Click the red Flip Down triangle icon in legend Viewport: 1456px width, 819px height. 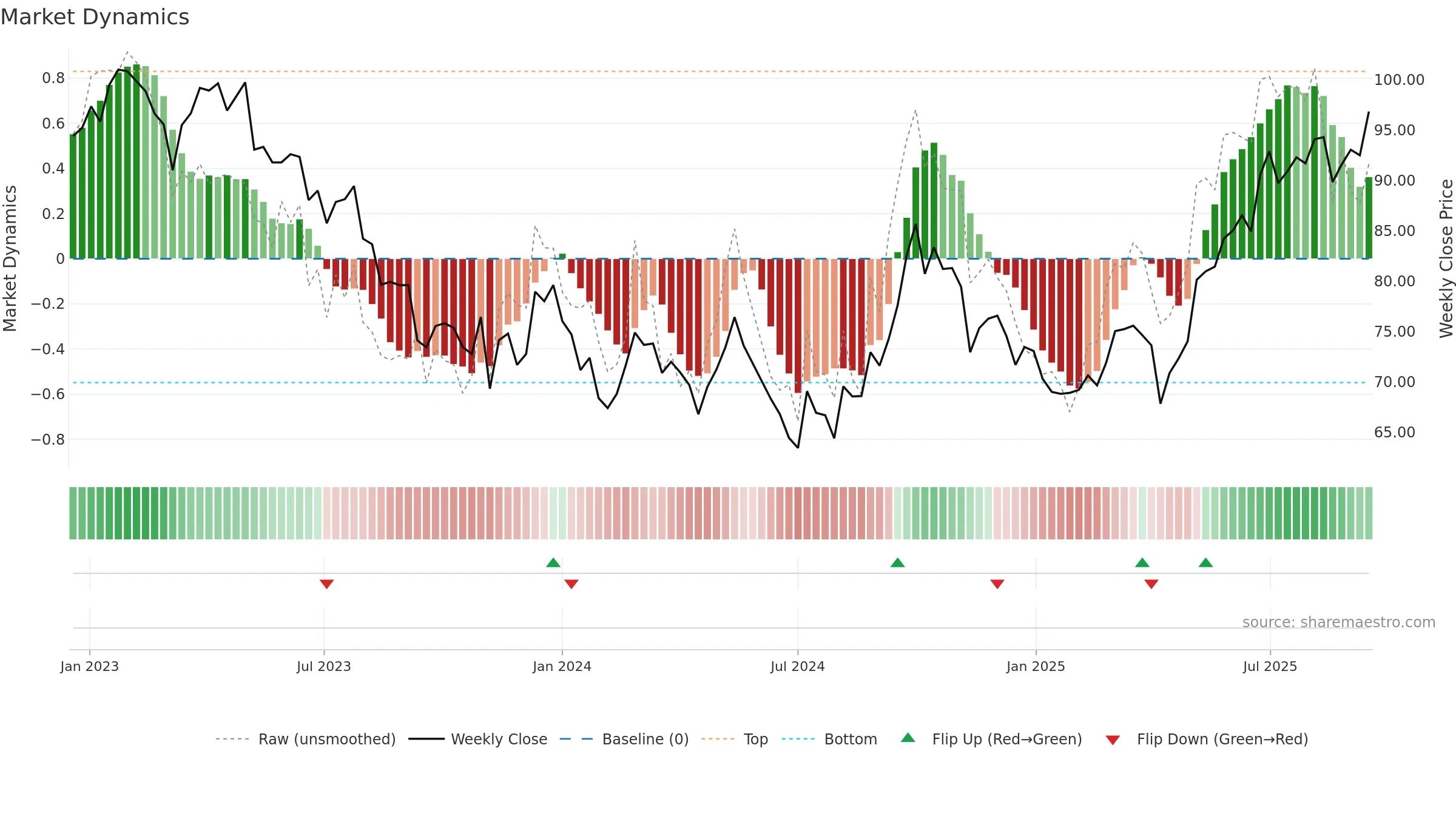coord(1113,740)
